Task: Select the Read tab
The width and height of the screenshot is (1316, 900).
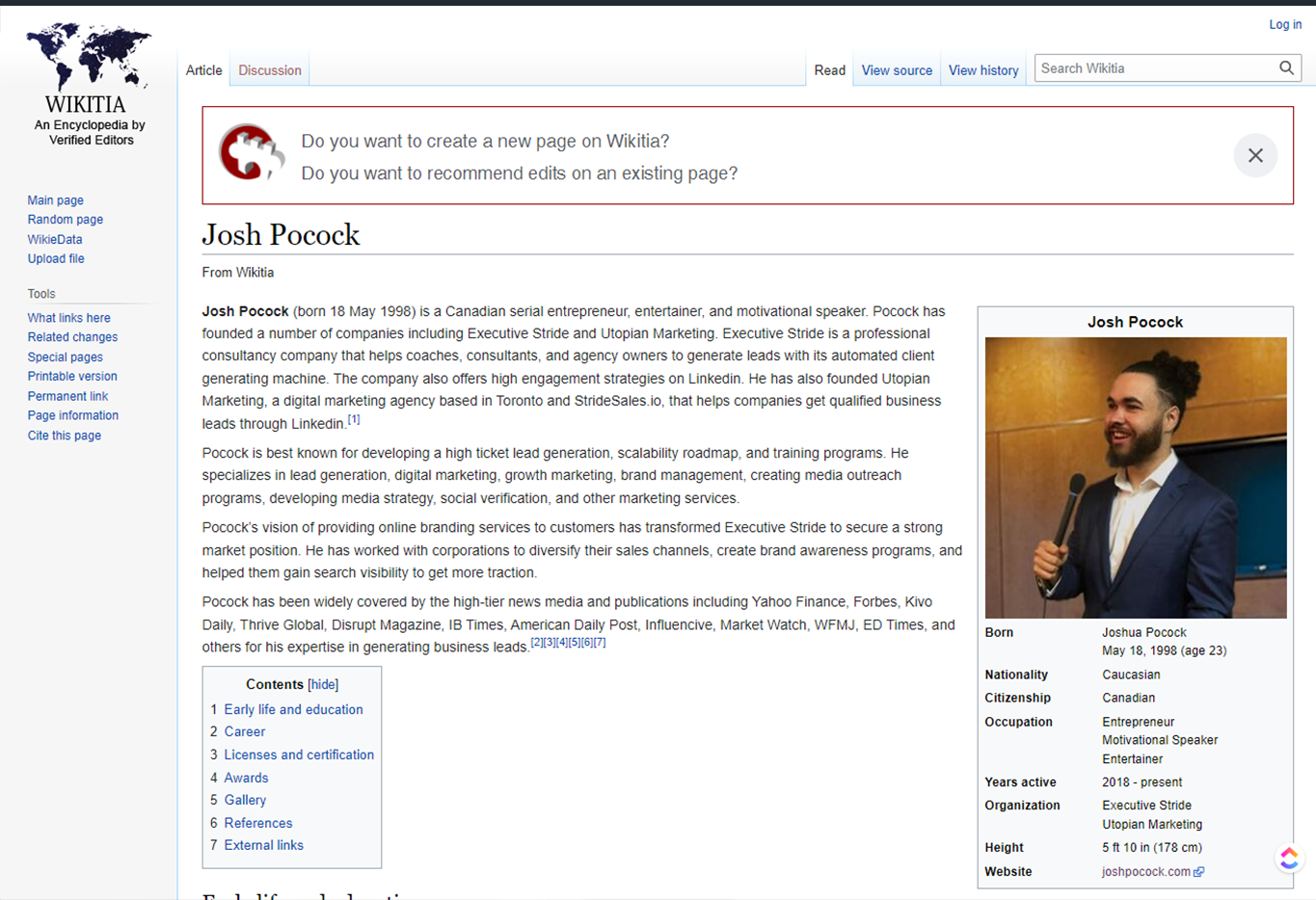Action: click(x=829, y=70)
